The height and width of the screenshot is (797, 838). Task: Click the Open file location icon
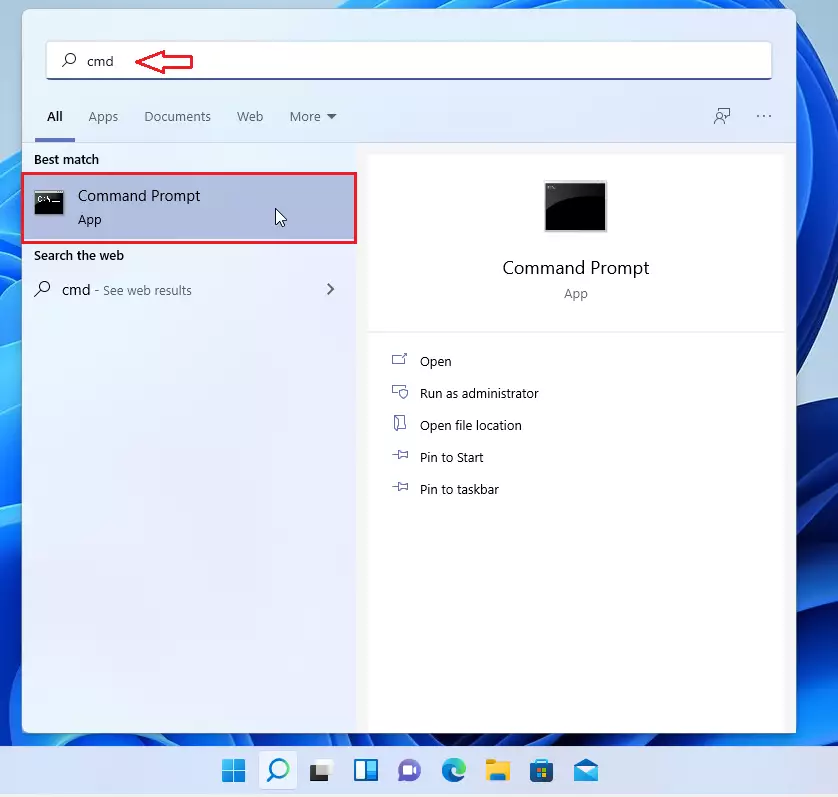click(x=399, y=423)
